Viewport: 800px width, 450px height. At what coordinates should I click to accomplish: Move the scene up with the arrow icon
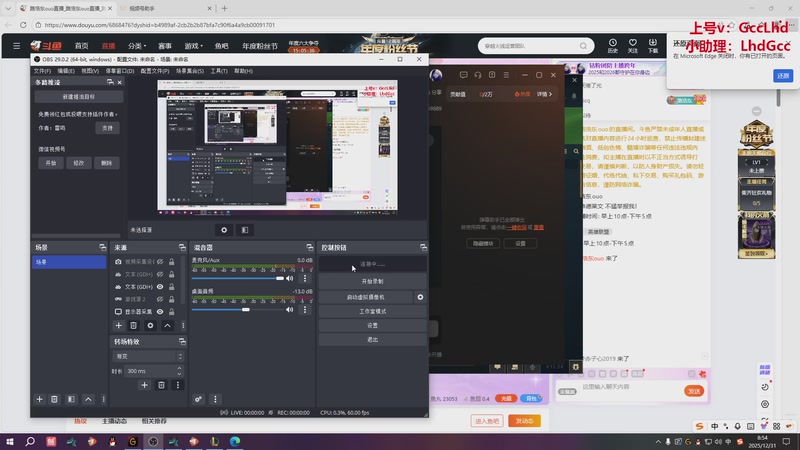click(88, 399)
